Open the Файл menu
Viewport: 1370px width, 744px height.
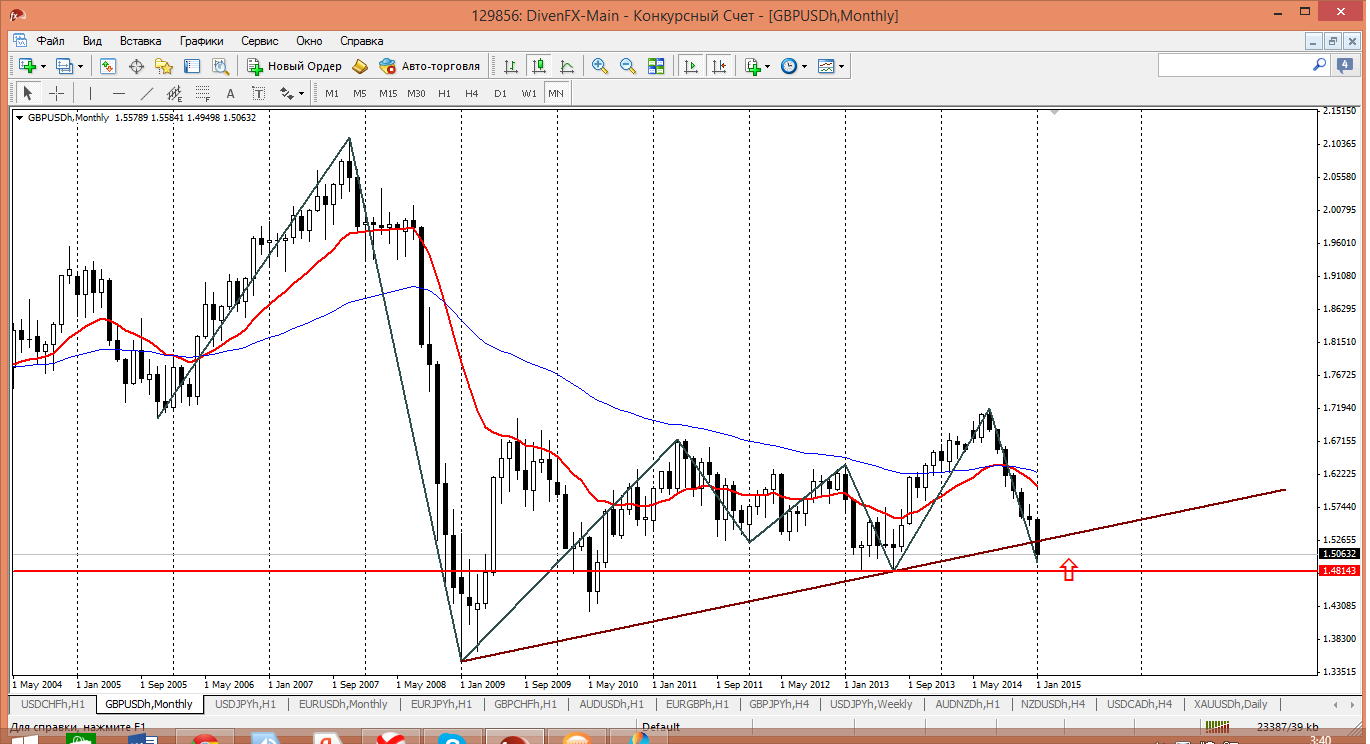(51, 41)
